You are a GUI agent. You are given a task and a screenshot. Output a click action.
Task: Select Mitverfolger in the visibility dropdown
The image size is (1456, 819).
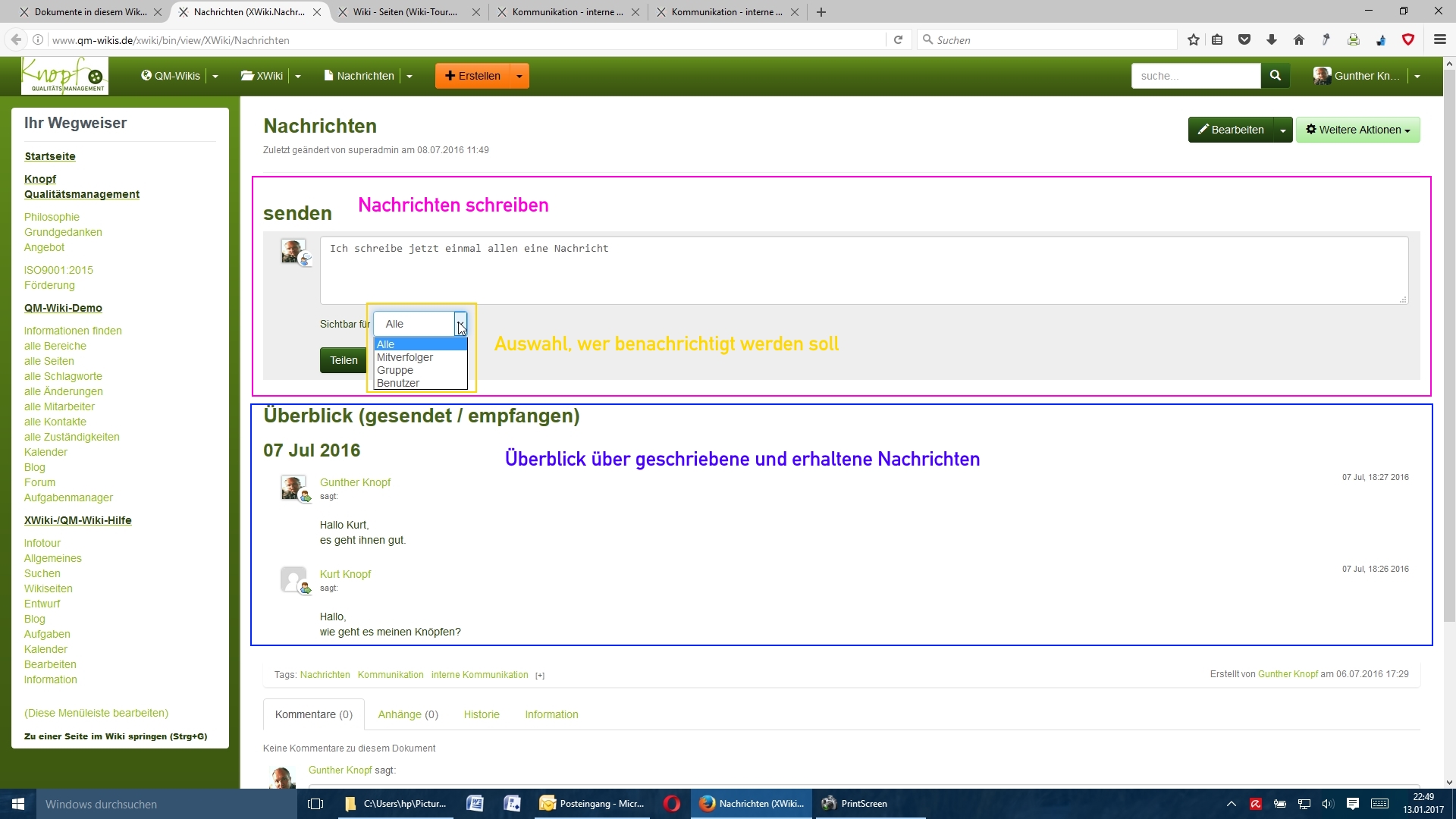(x=405, y=357)
